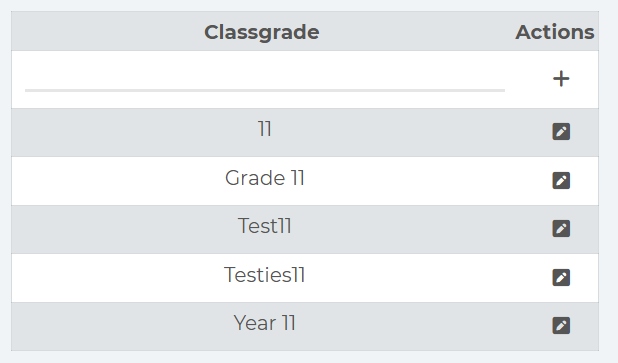618x363 pixels.
Task: Click the Actions column header
Action: tap(555, 32)
